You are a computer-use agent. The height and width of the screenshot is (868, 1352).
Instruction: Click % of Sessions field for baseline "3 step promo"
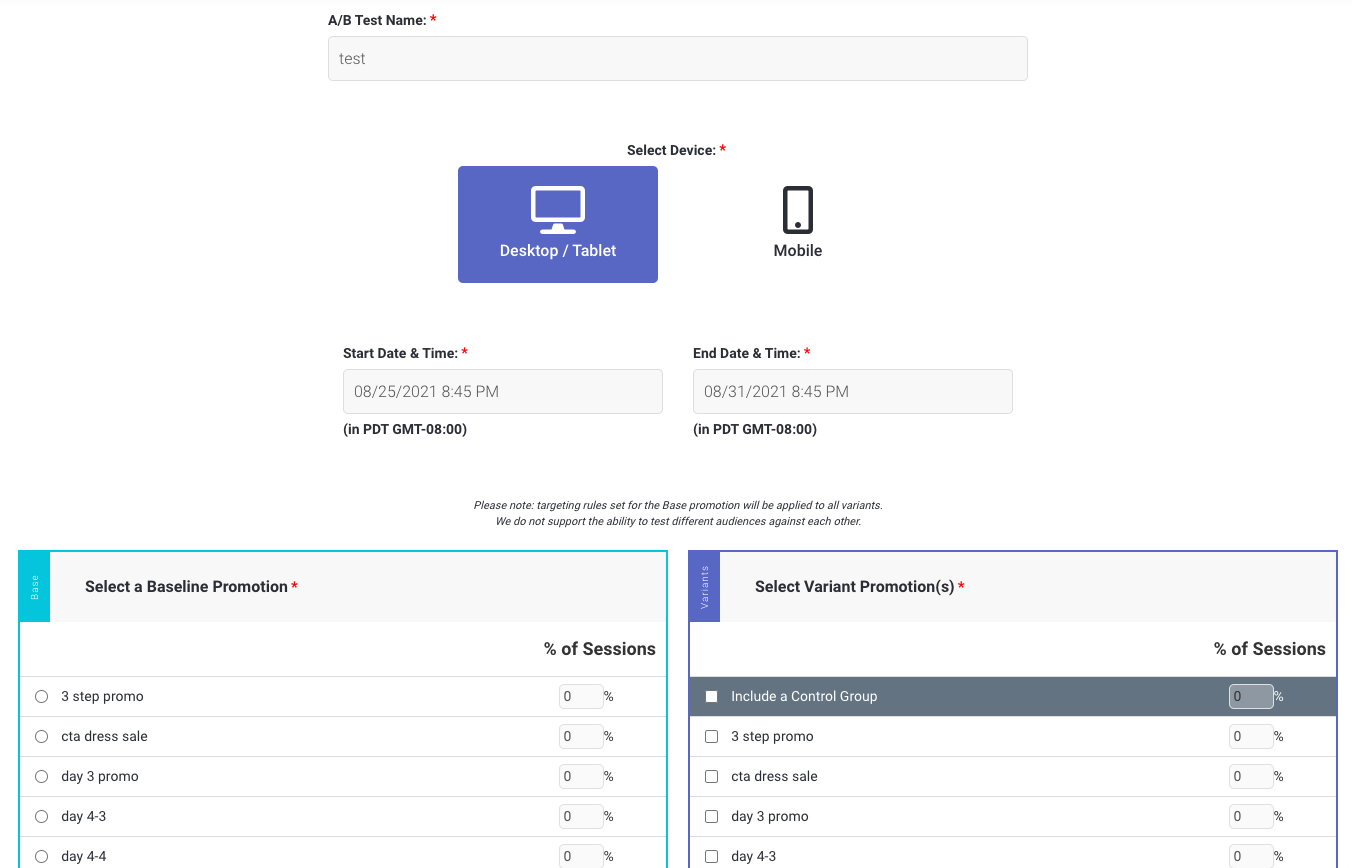click(581, 696)
